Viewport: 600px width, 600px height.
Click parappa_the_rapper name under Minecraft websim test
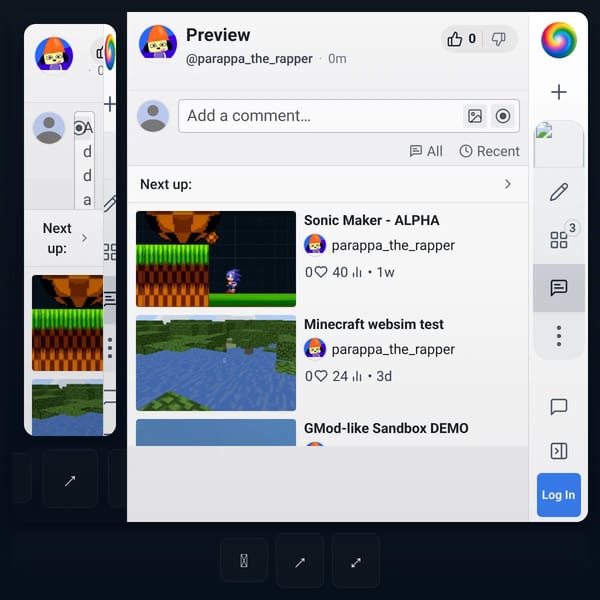tap(393, 349)
